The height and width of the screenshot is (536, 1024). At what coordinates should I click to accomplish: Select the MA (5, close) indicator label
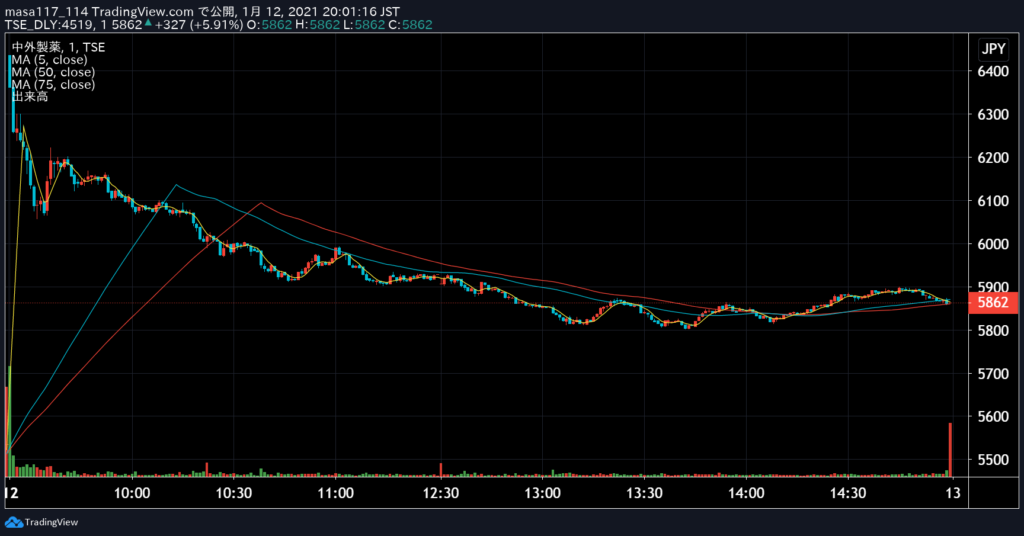tap(49, 59)
